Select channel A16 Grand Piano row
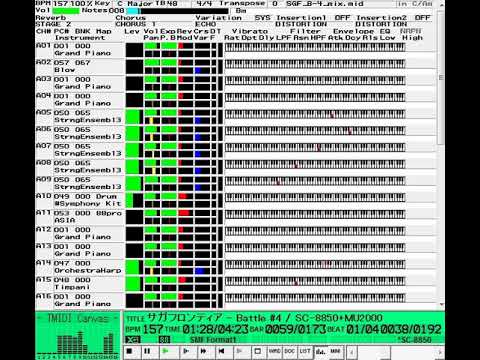This screenshot has height=360, width=480. pyautogui.click(x=80, y=300)
